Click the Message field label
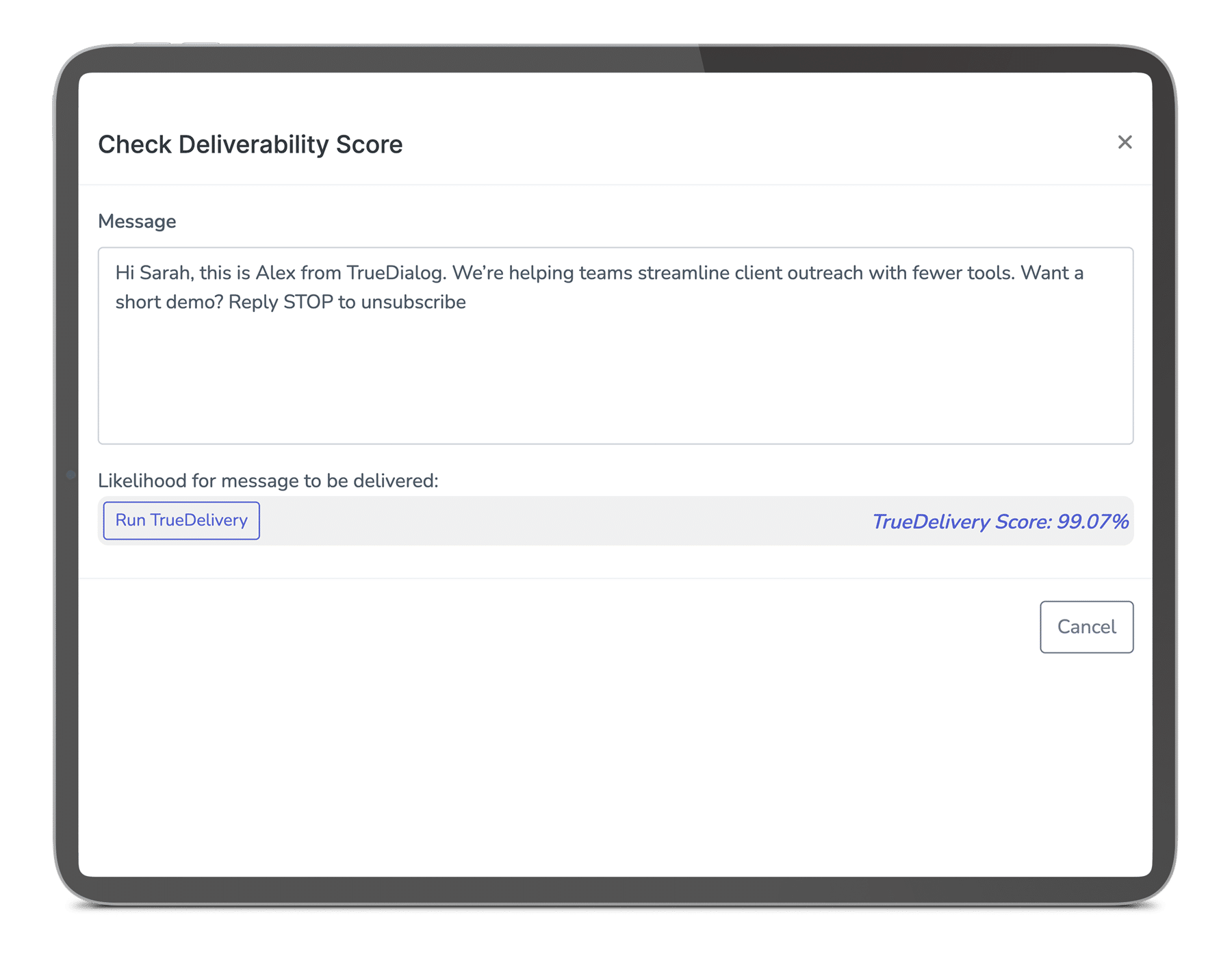 coord(137,221)
